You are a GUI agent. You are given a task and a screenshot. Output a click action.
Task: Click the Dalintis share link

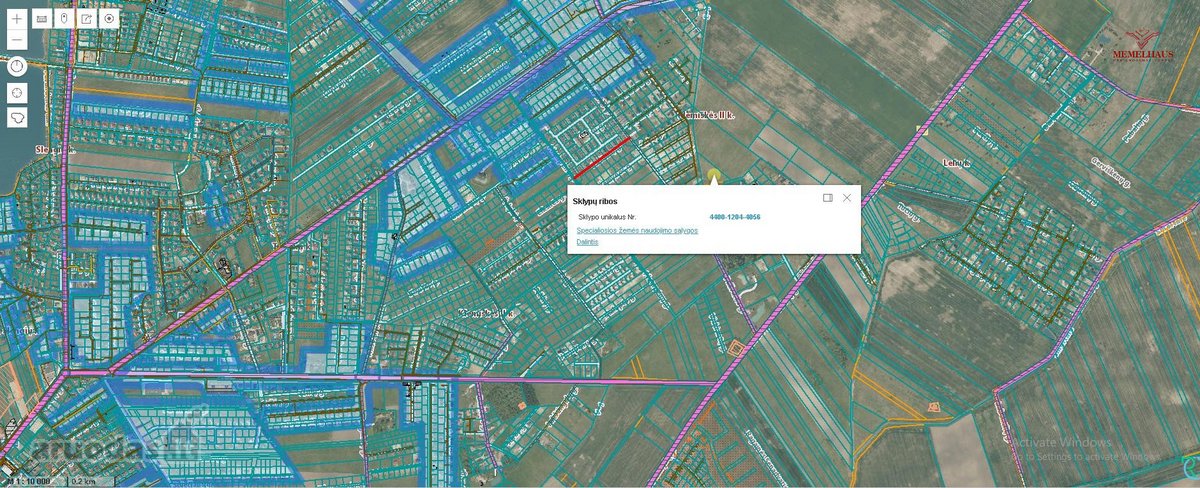587,242
